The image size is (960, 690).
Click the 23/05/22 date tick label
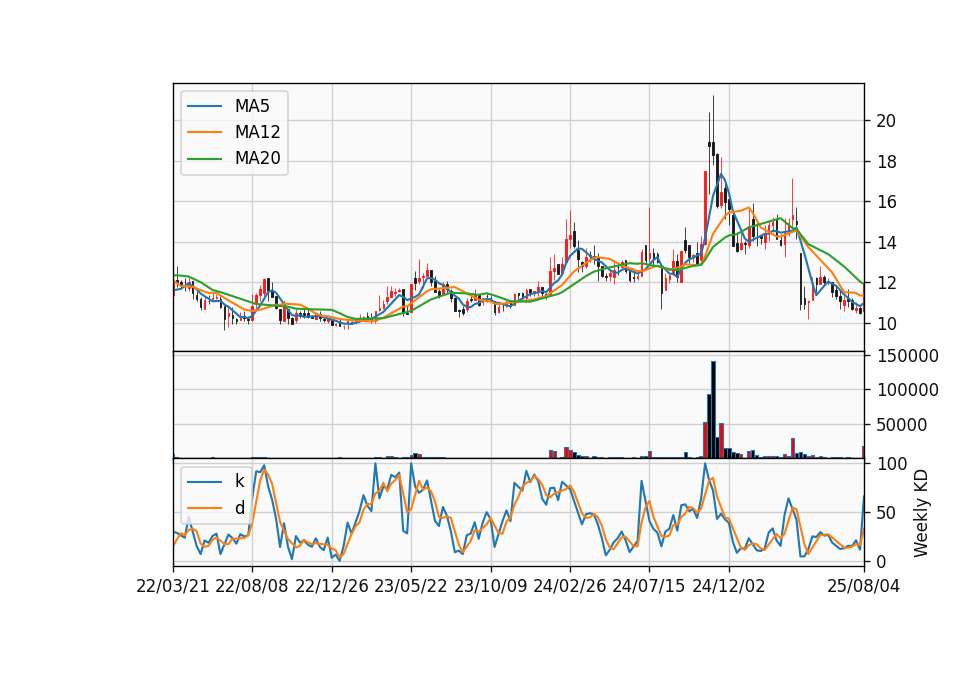(x=411, y=586)
